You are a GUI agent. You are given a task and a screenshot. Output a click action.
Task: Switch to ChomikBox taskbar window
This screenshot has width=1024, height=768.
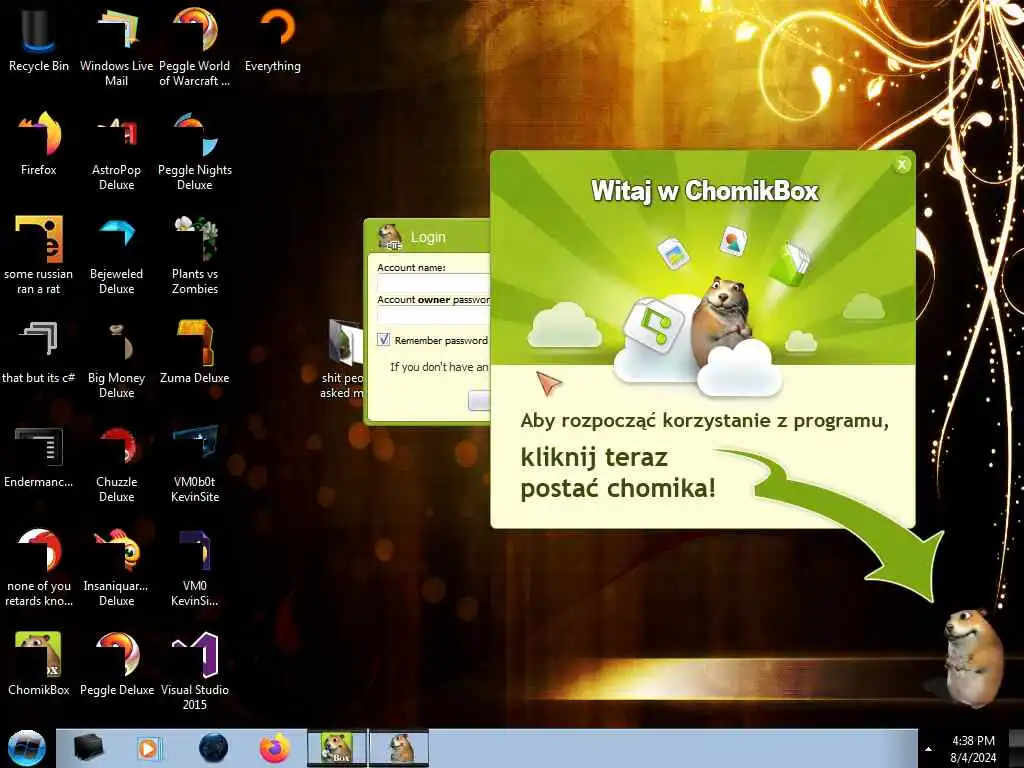(x=337, y=748)
